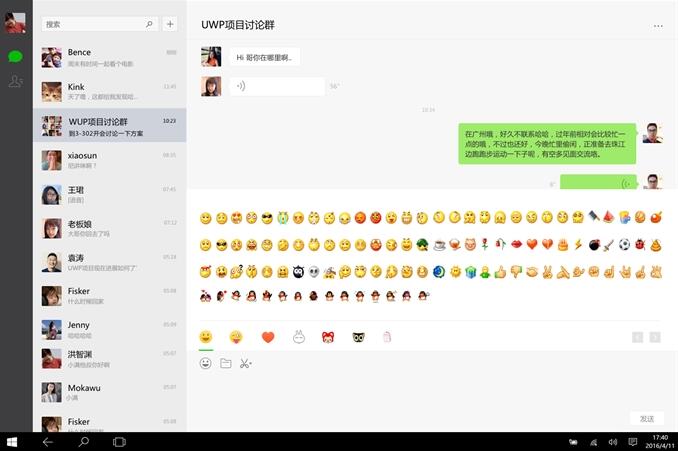Insert the thumbs up emoji
The height and width of the screenshot is (451, 678).
click(500, 272)
